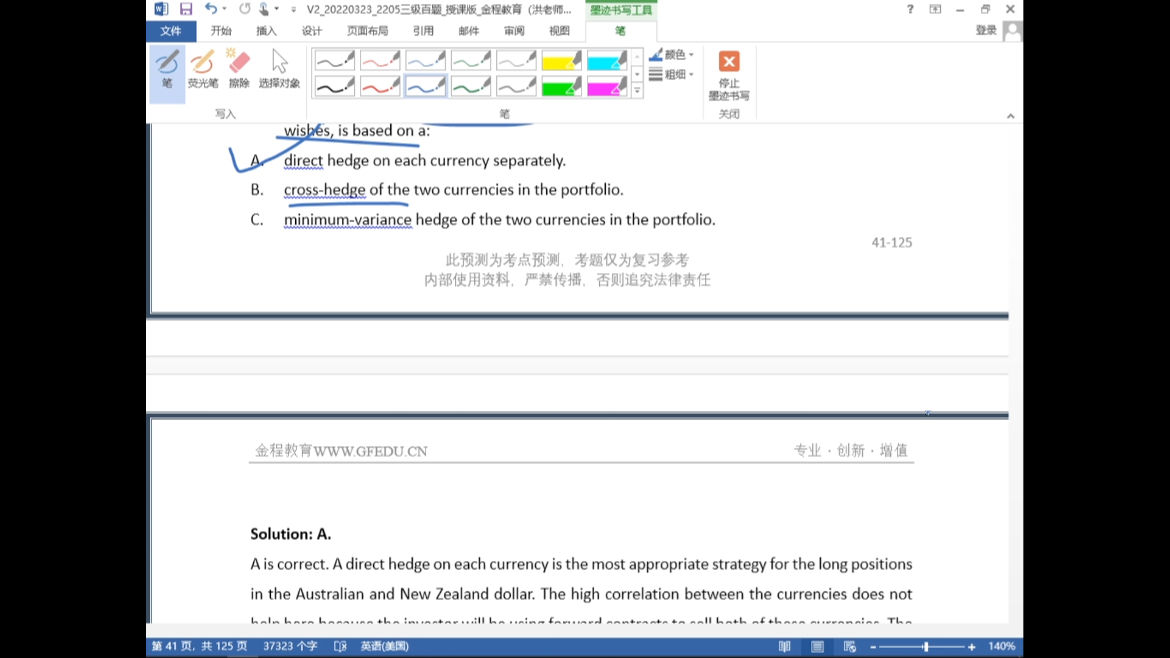
Task: Switch to Read Mode view in status bar
Action: (784, 647)
